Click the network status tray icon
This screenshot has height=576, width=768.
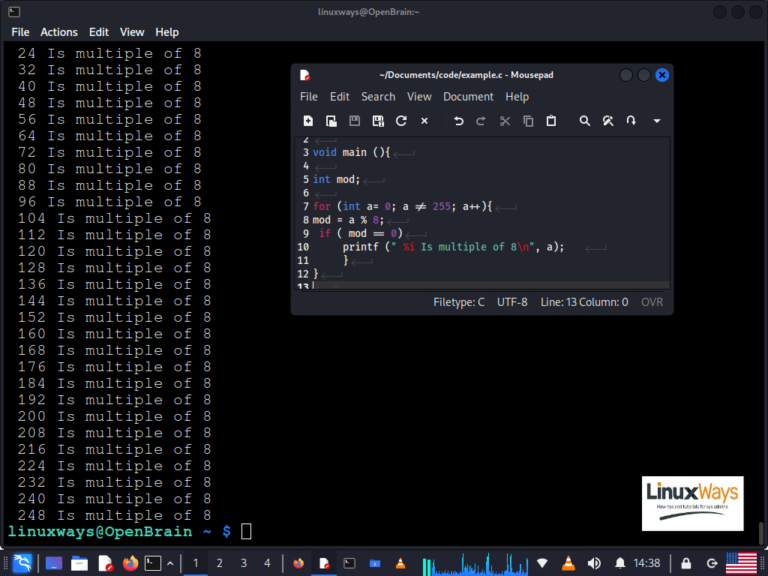[x=542, y=563]
